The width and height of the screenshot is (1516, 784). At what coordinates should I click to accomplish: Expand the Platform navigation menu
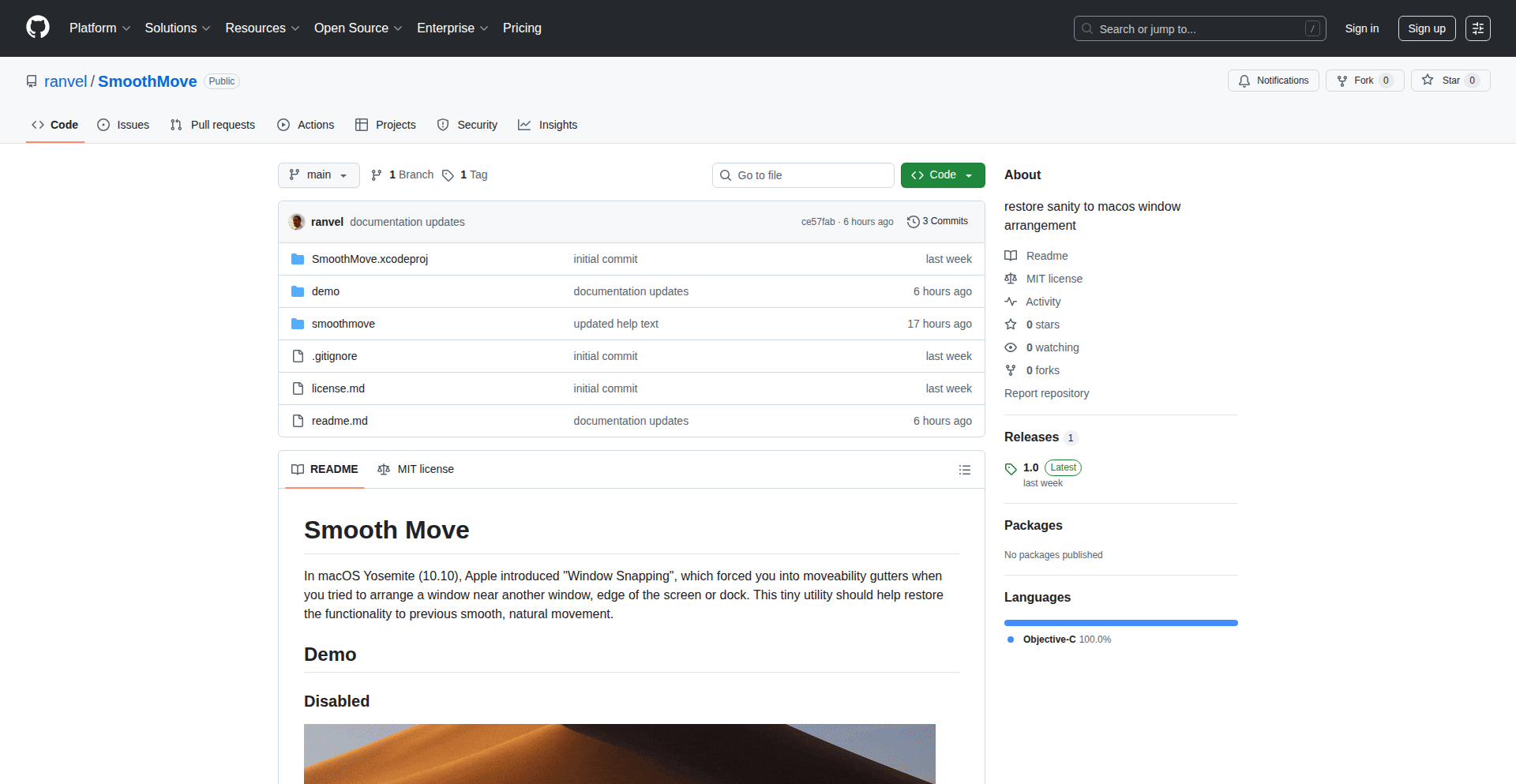click(99, 28)
